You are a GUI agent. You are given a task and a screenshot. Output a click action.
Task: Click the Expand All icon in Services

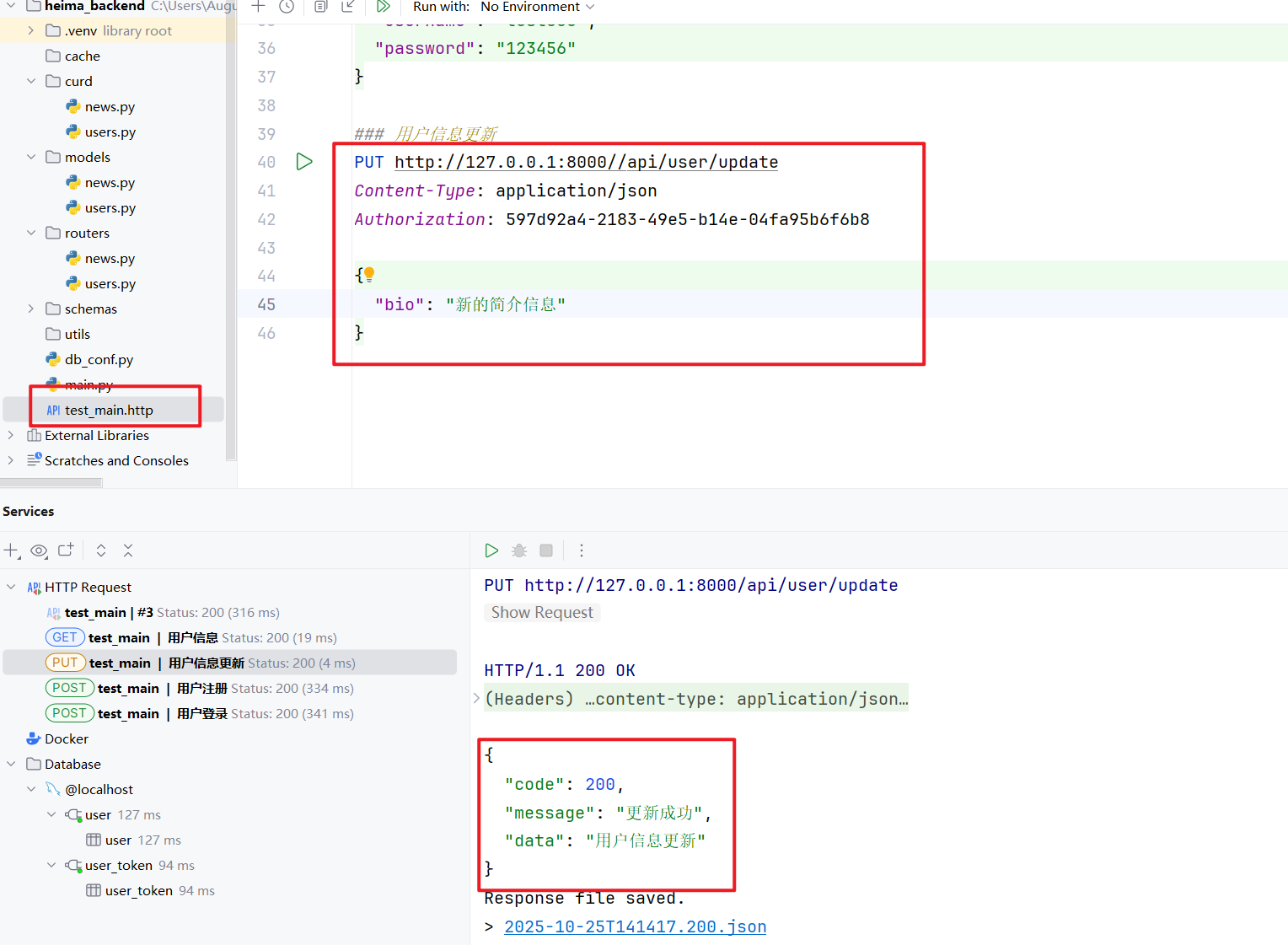(101, 550)
